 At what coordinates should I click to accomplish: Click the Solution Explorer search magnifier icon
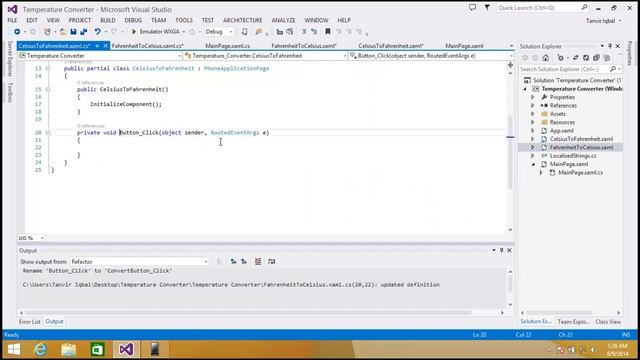[613, 69]
